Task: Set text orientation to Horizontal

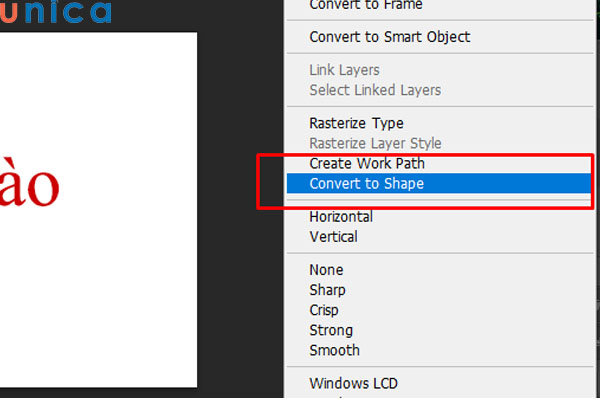Action: coord(341,216)
